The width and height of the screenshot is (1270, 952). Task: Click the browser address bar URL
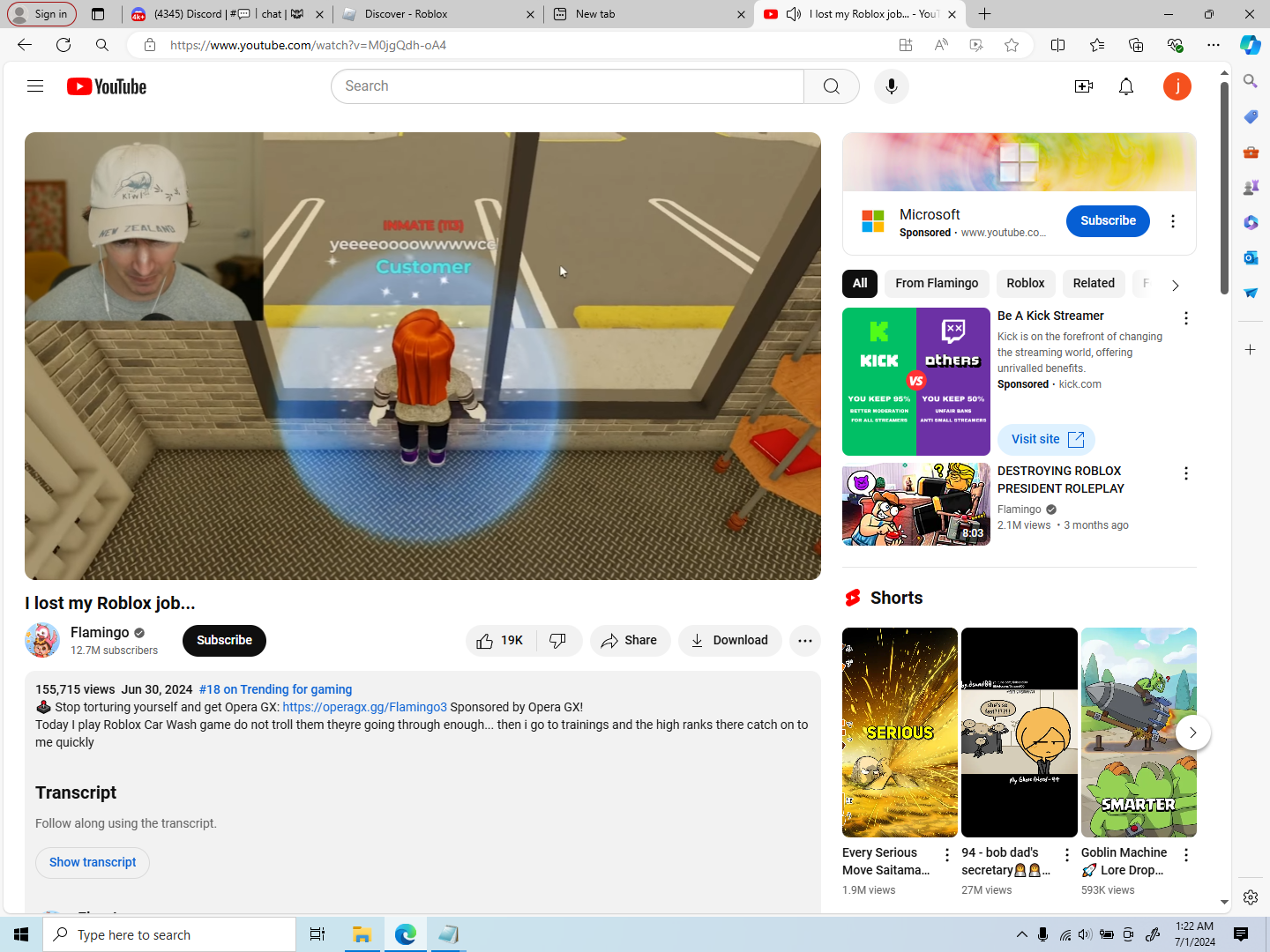pos(308,45)
